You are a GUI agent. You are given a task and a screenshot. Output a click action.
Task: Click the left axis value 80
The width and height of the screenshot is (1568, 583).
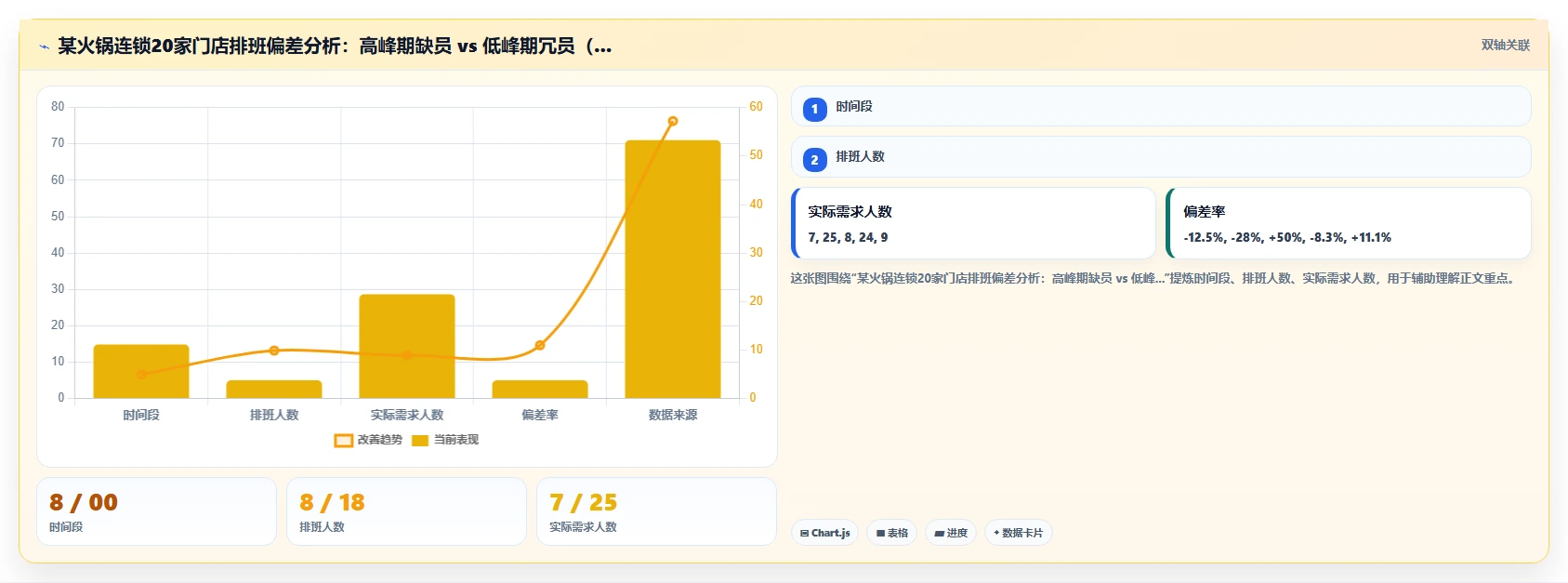[58, 106]
